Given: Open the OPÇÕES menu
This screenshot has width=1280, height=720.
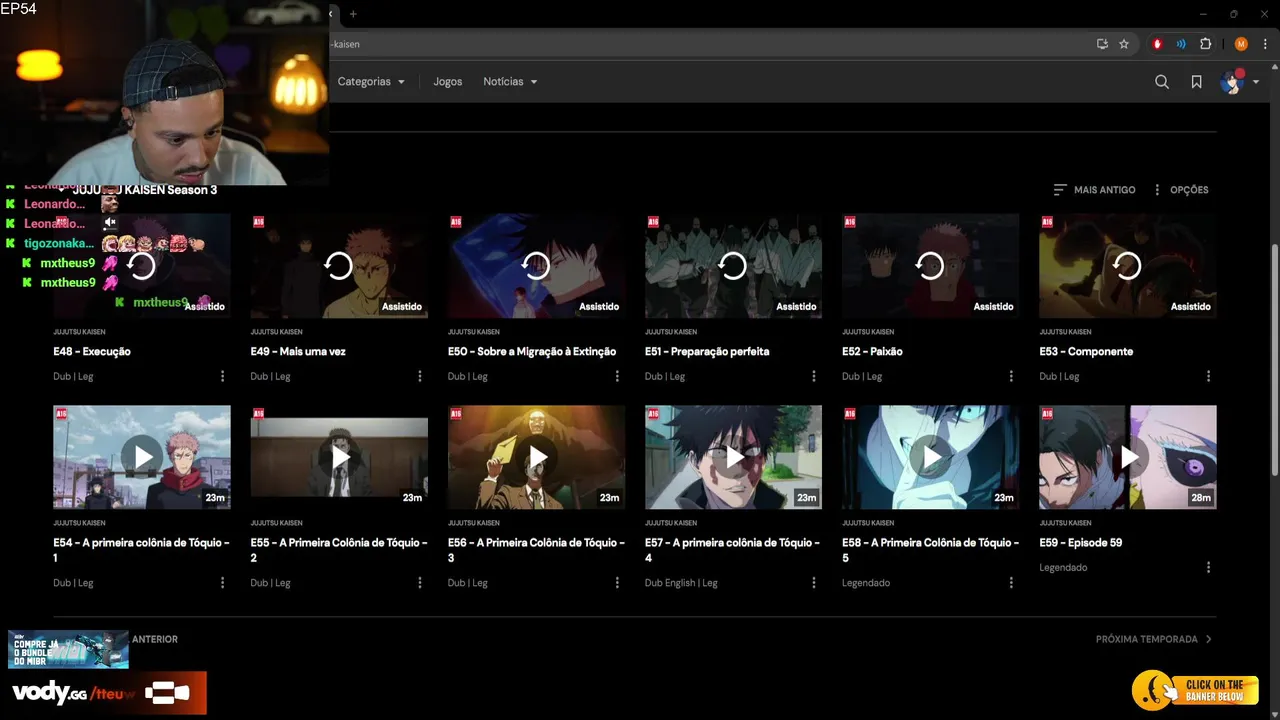Looking at the screenshot, I should pyautogui.click(x=1181, y=190).
